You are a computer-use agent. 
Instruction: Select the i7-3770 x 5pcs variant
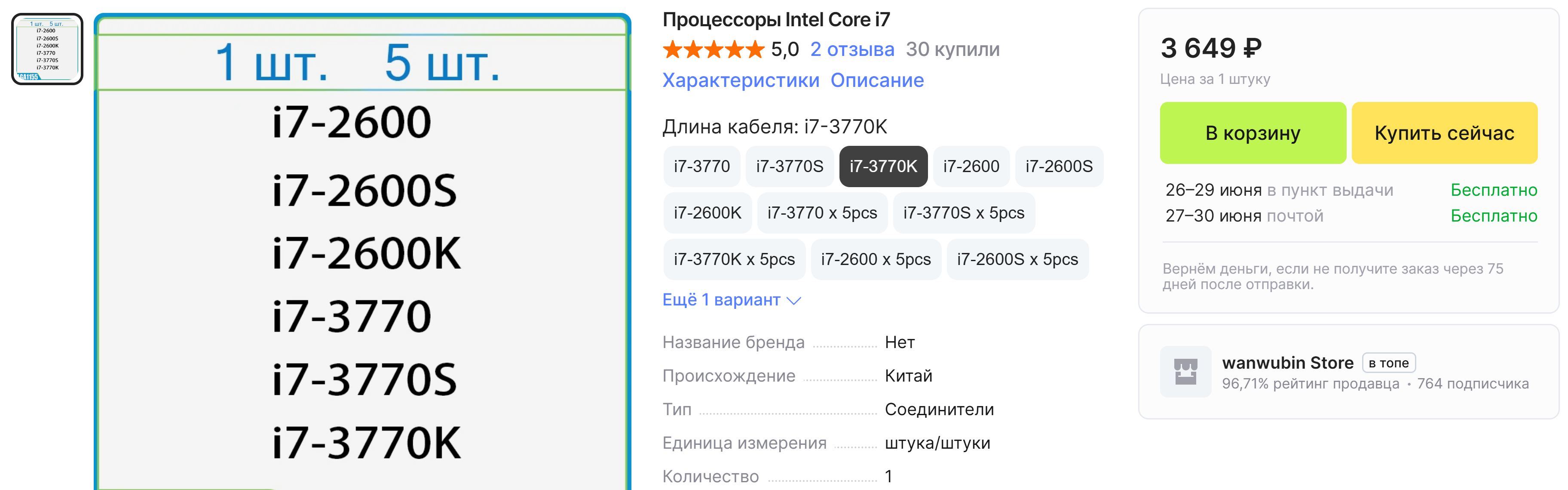tap(822, 213)
